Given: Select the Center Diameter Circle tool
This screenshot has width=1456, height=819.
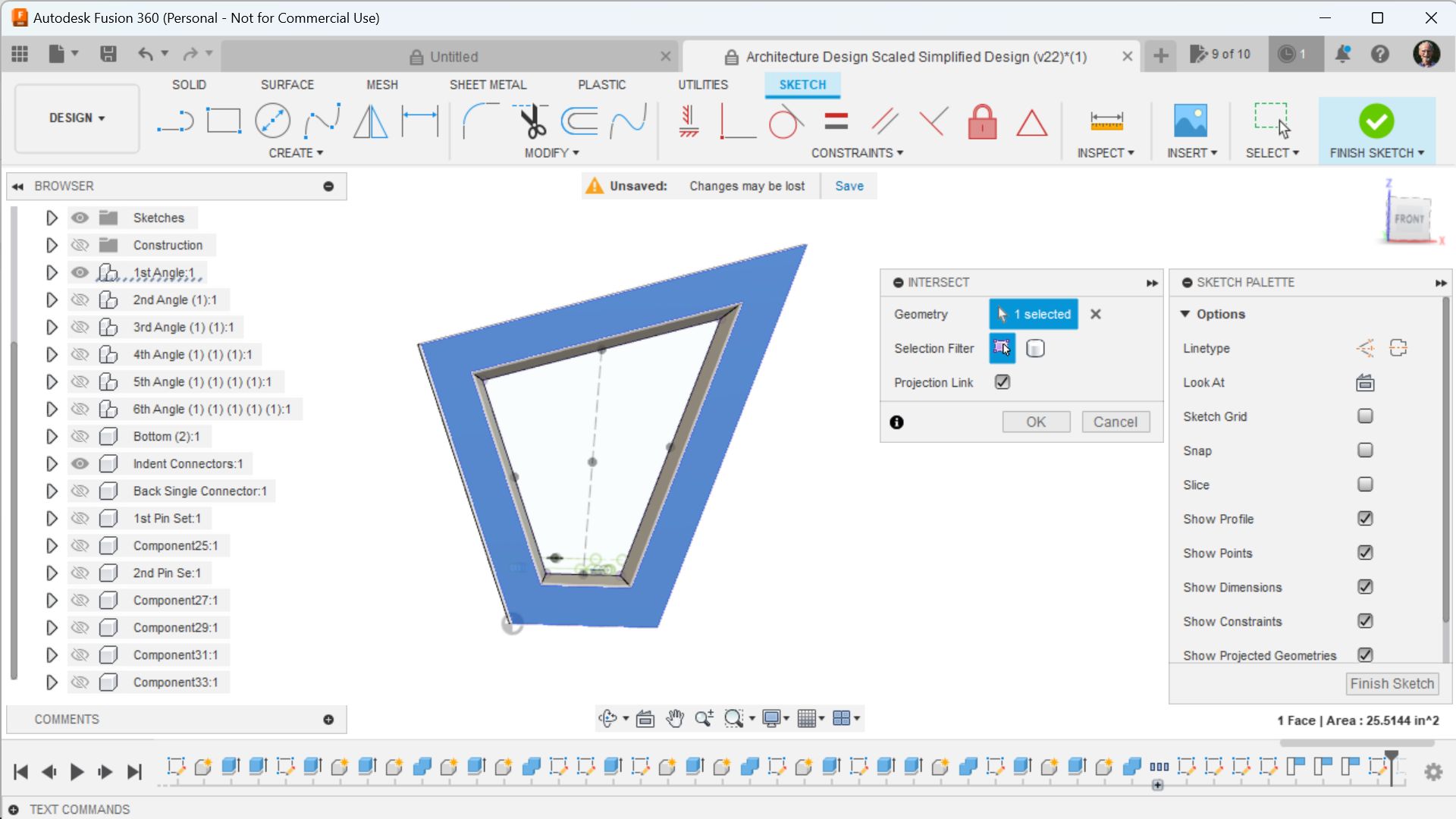Looking at the screenshot, I should tap(272, 121).
